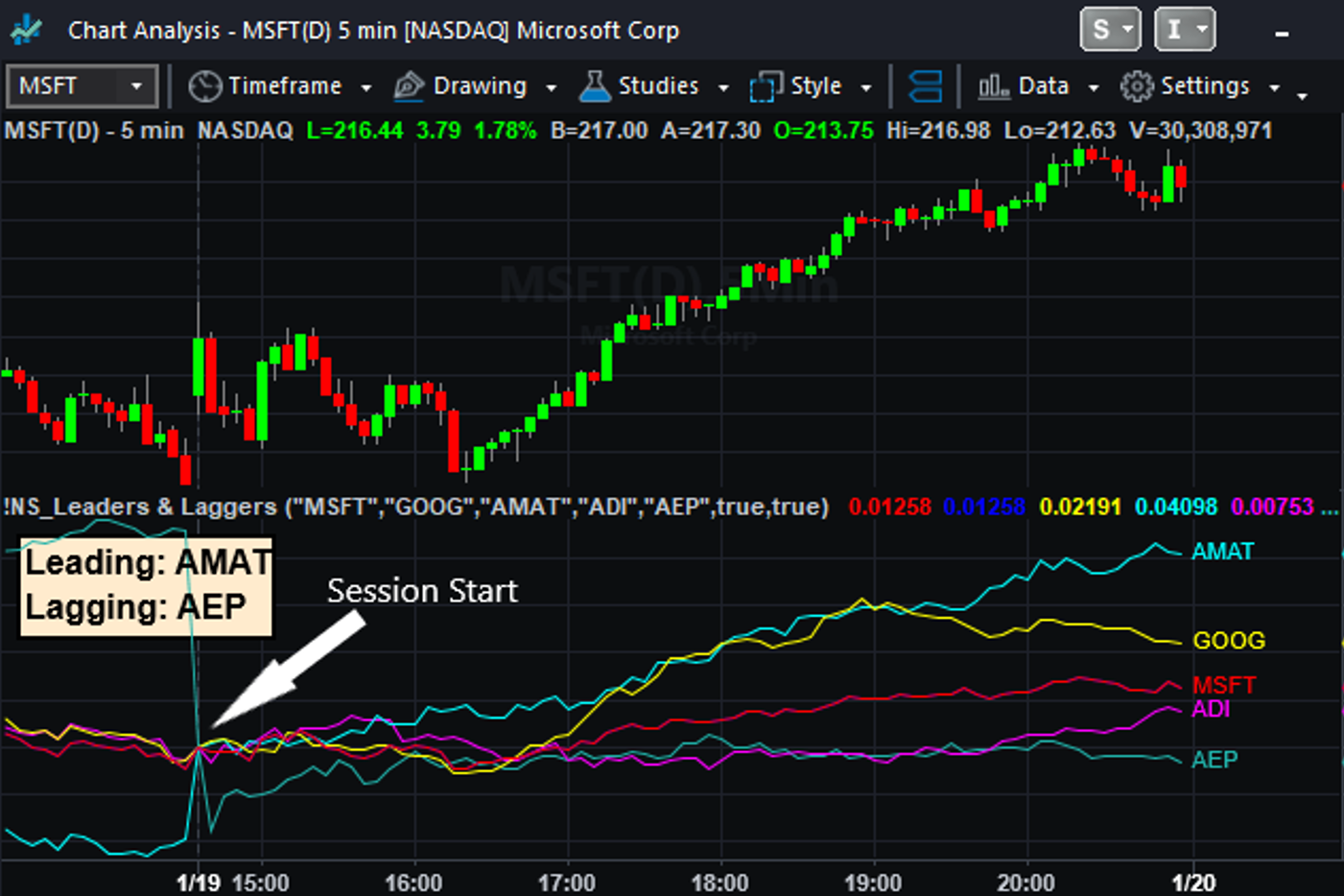Click the MSFT line label in study pane
Viewport: 1344px width, 896px height.
click(x=1224, y=685)
